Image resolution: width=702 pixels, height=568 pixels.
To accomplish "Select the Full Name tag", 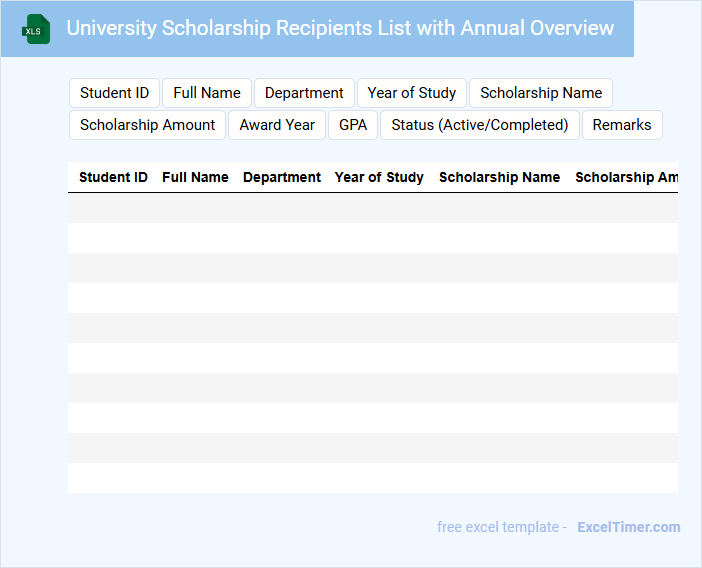I will pyautogui.click(x=207, y=93).
